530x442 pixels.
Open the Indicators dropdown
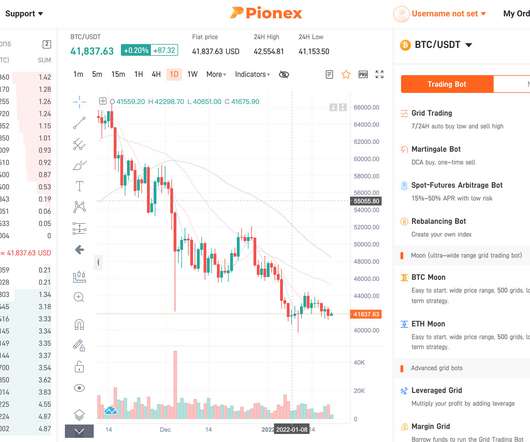[x=252, y=74]
